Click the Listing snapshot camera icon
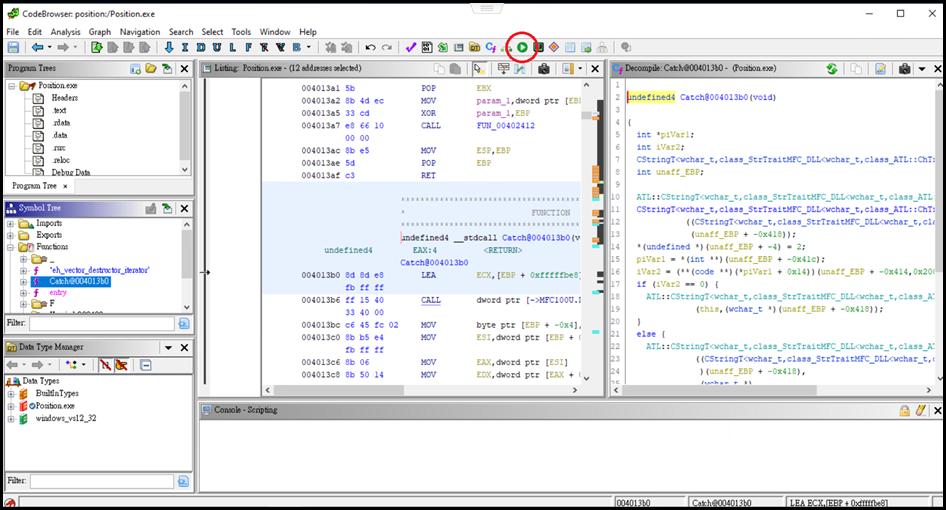The width and height of the screenshot is (946, 510). coord(544,69)
